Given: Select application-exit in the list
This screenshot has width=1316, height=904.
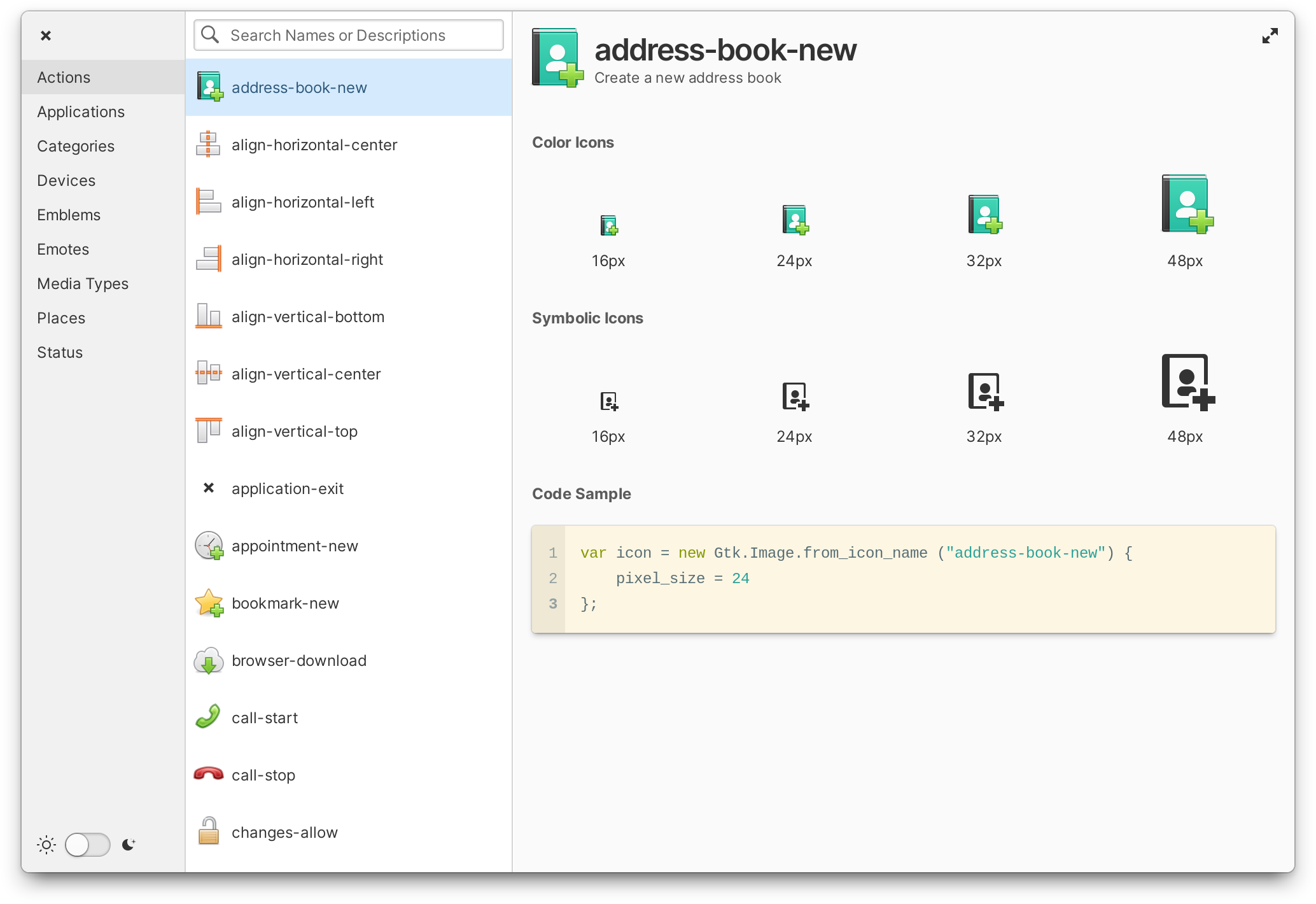Looking at the screenshot, I should [288, 489].
